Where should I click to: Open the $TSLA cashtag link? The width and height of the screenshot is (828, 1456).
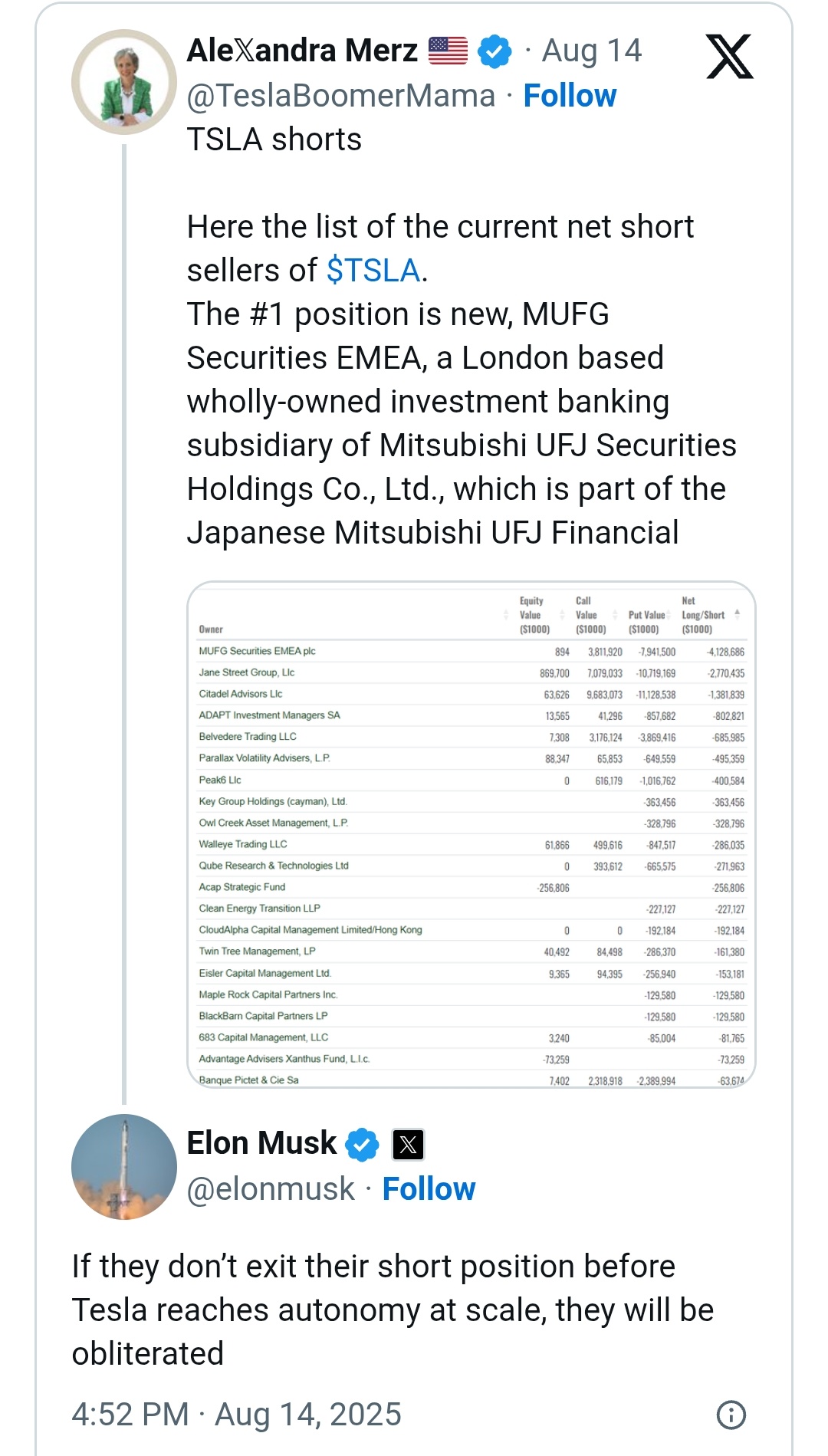click(x=373, y=271)
